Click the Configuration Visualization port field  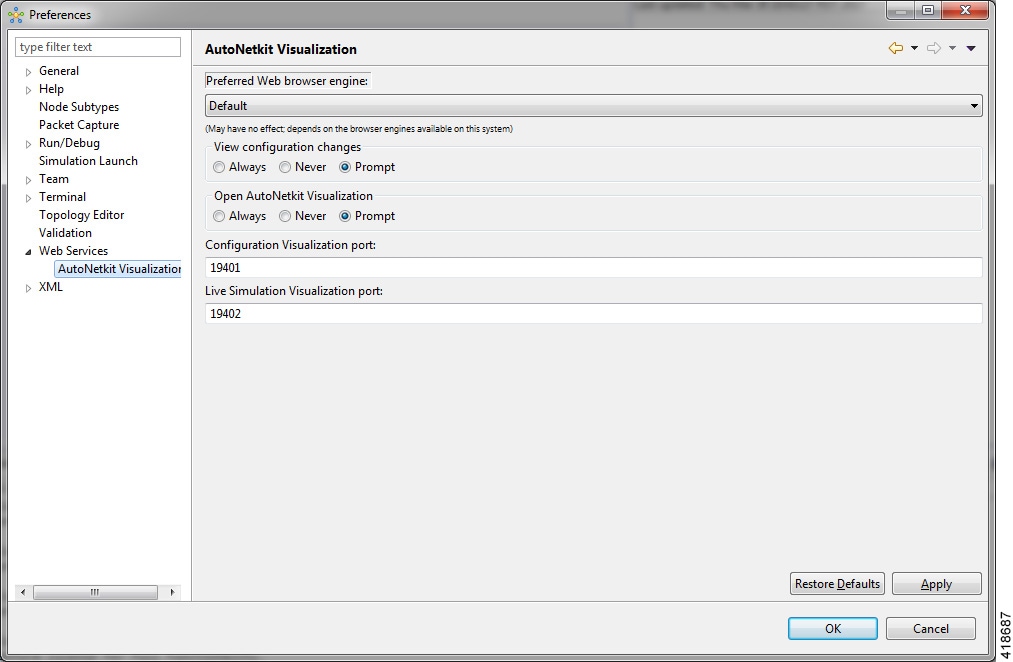click(594, 267)
